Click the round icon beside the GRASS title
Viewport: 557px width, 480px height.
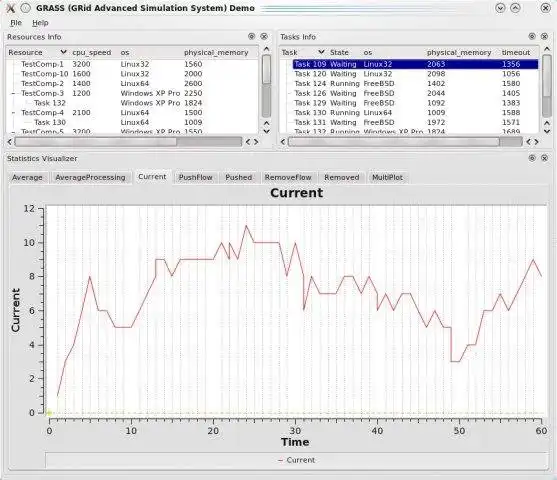pos(25,8)
